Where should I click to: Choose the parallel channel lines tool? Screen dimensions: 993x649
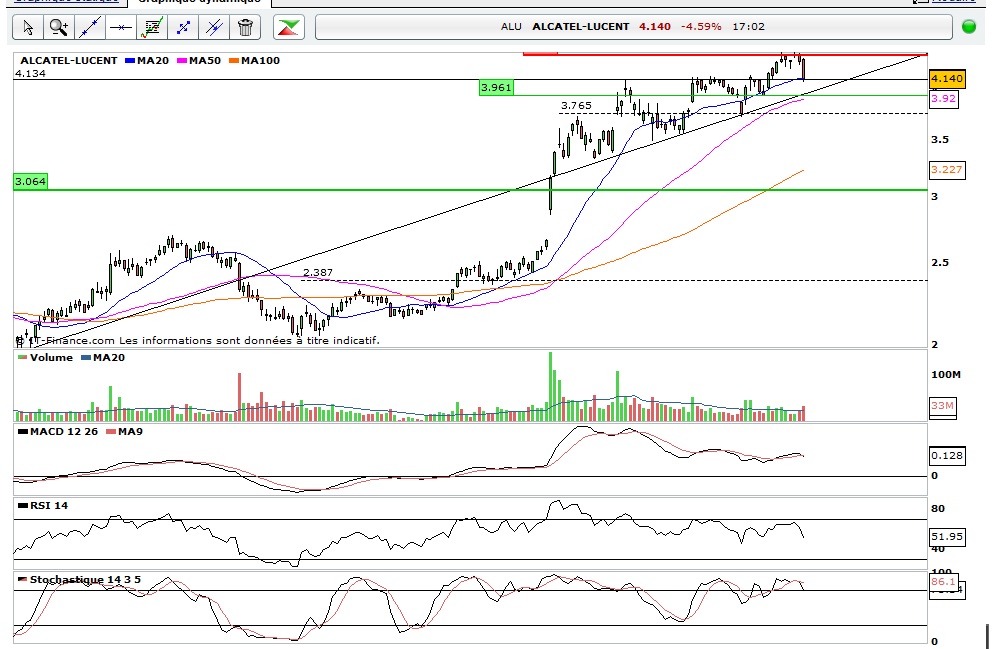[x=214, y=27]
